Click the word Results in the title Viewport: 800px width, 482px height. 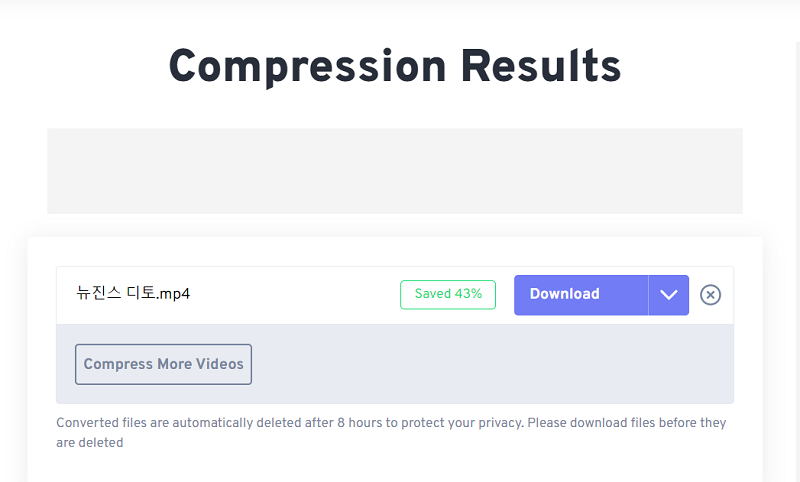pos(540,67)
